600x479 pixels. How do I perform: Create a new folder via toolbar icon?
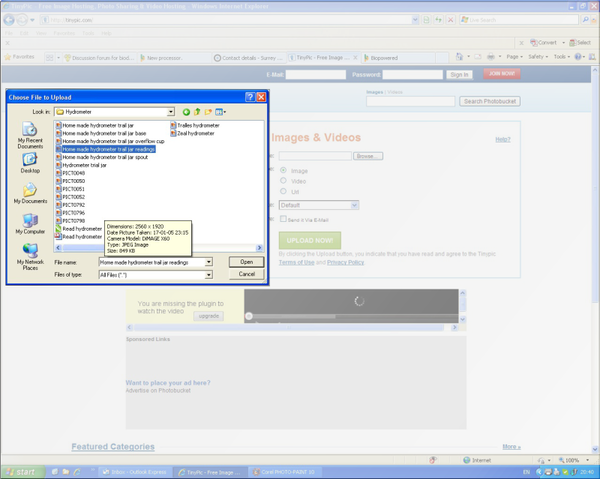tap(208, 112)
